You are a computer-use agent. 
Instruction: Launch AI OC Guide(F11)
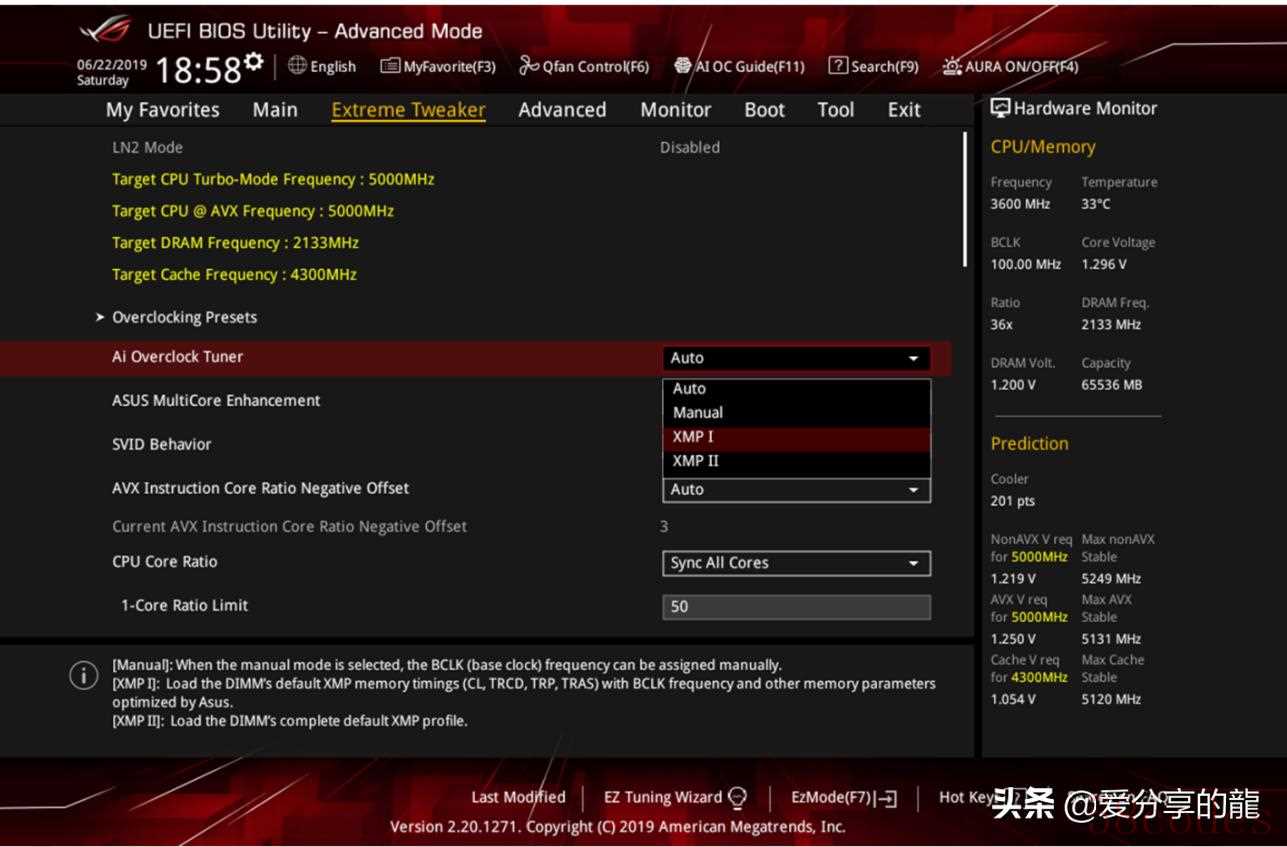tap(739, 66)
